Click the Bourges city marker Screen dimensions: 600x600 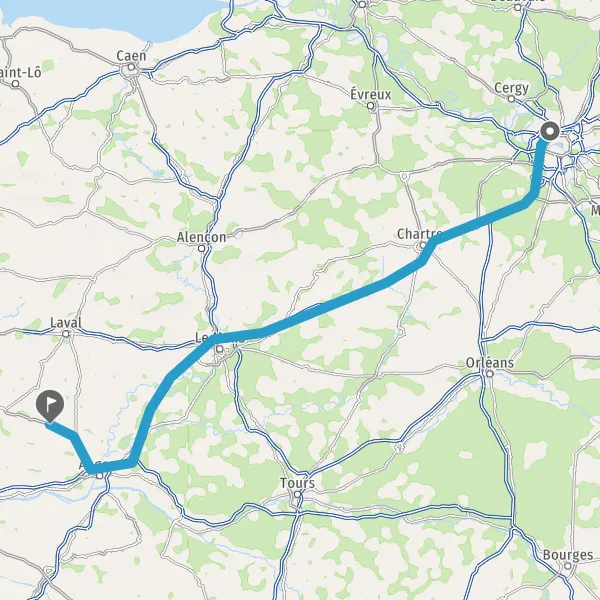coord(568,566)
